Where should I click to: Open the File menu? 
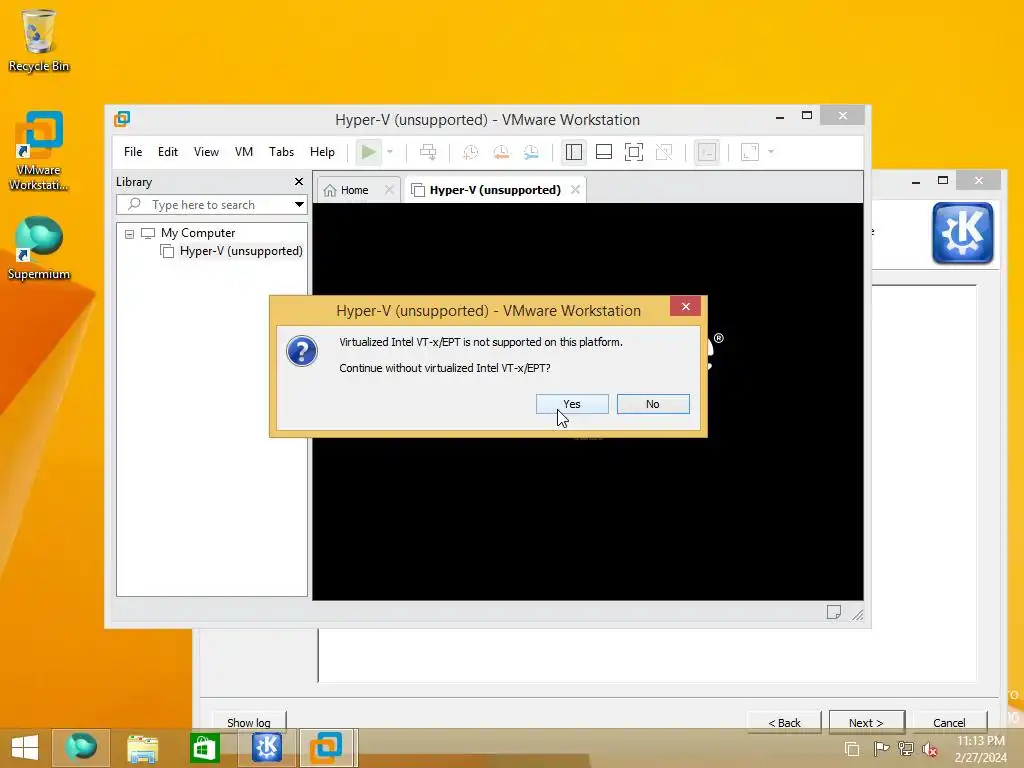click(133, 152)
